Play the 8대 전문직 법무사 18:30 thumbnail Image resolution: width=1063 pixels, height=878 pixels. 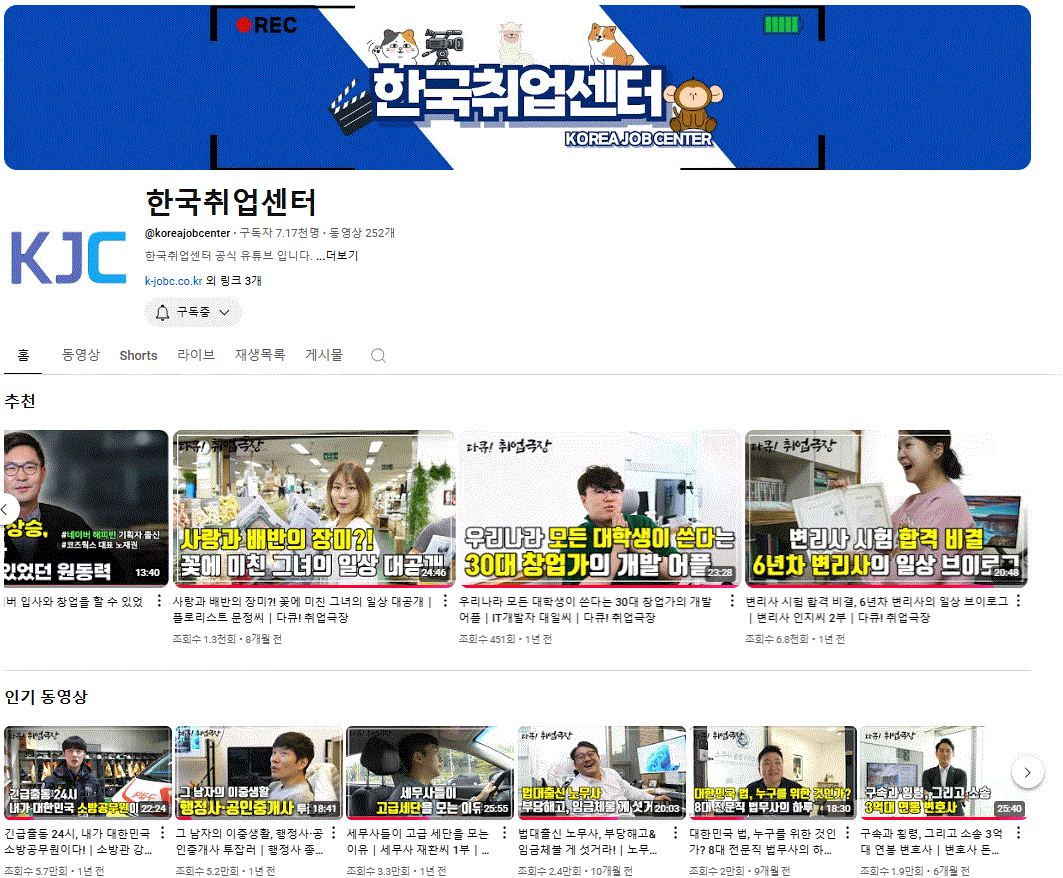tap(773, 772)
